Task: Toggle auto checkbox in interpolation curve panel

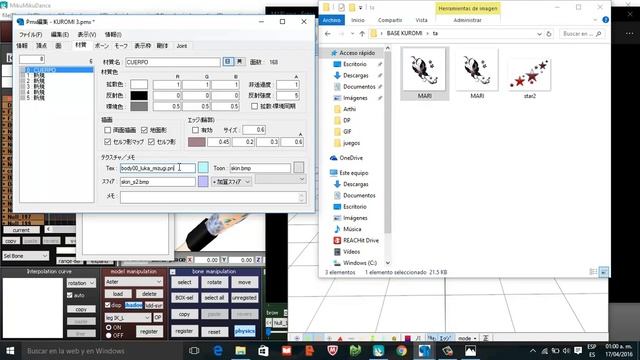Action: pos(70,295)
